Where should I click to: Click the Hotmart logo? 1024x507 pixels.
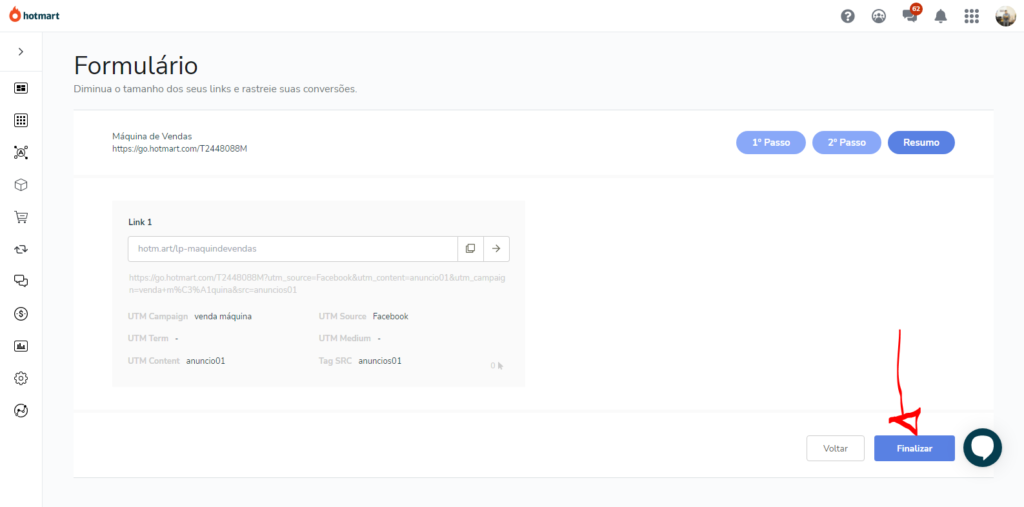point(35,15)
